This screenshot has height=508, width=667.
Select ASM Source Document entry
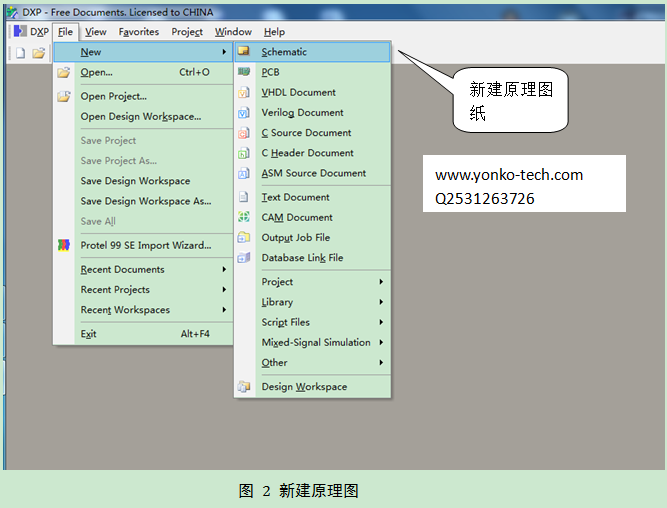pos(312,173)
